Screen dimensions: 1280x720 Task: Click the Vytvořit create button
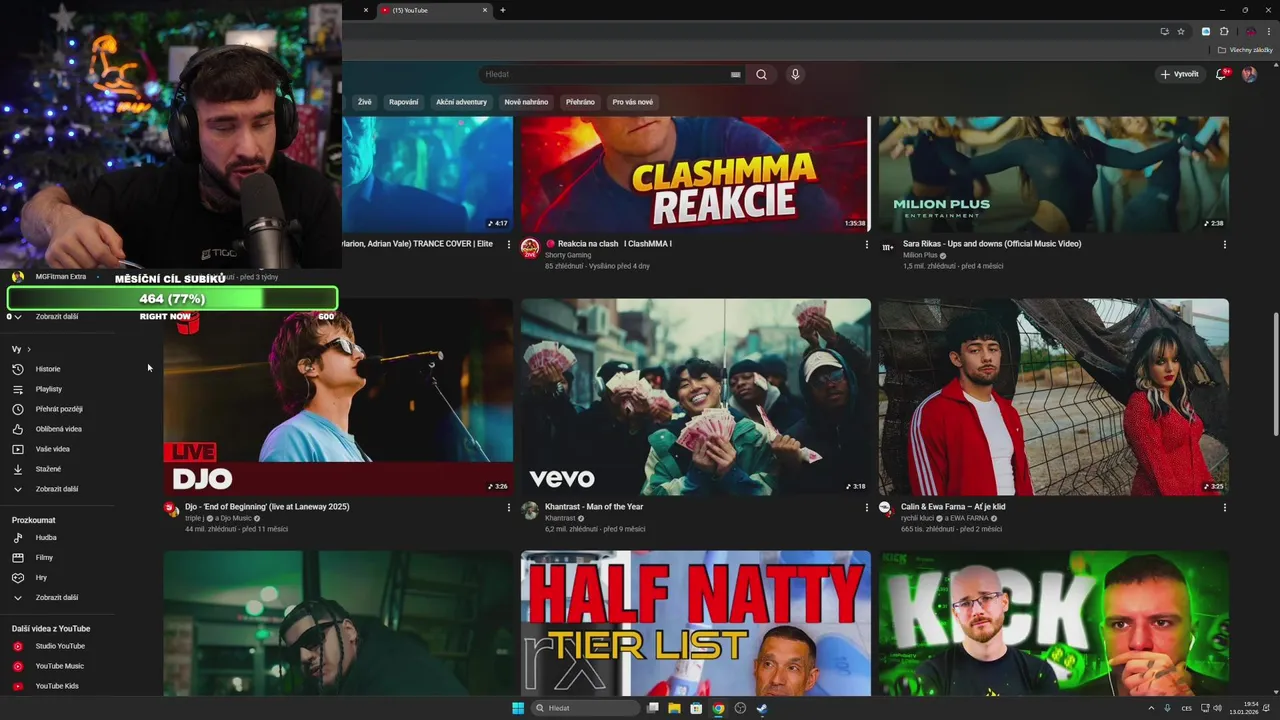pos(1179,74)
